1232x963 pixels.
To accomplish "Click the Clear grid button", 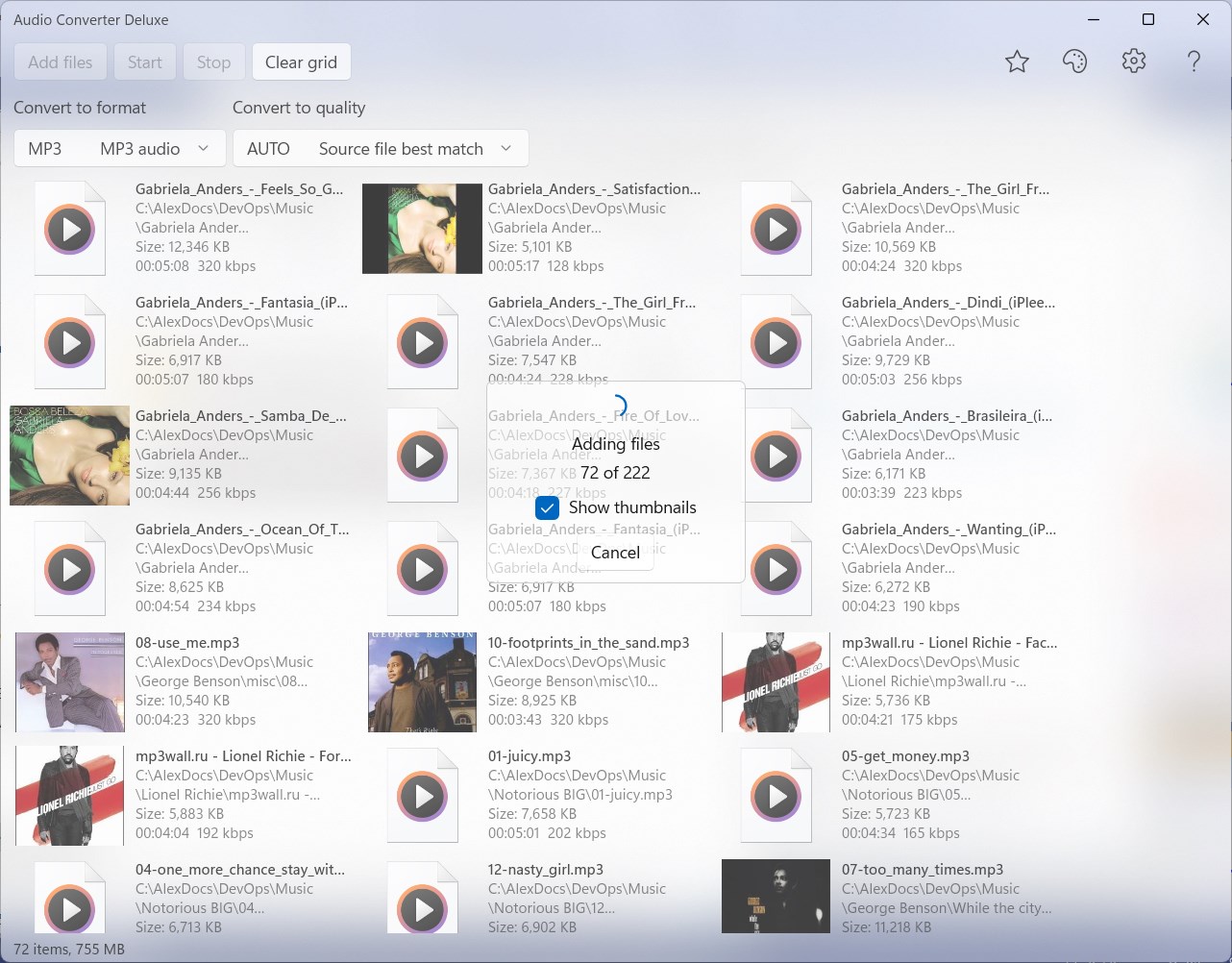I will point(301,62).
